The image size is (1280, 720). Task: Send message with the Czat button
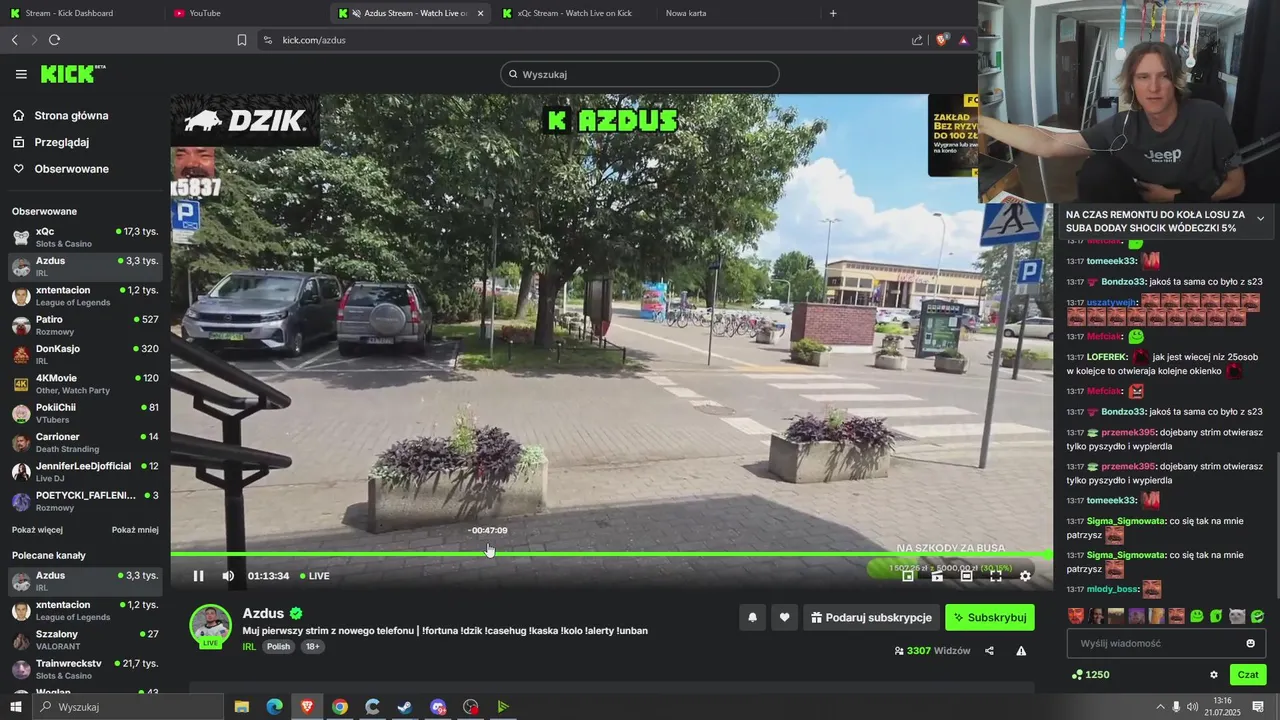tap(1248, 675)
